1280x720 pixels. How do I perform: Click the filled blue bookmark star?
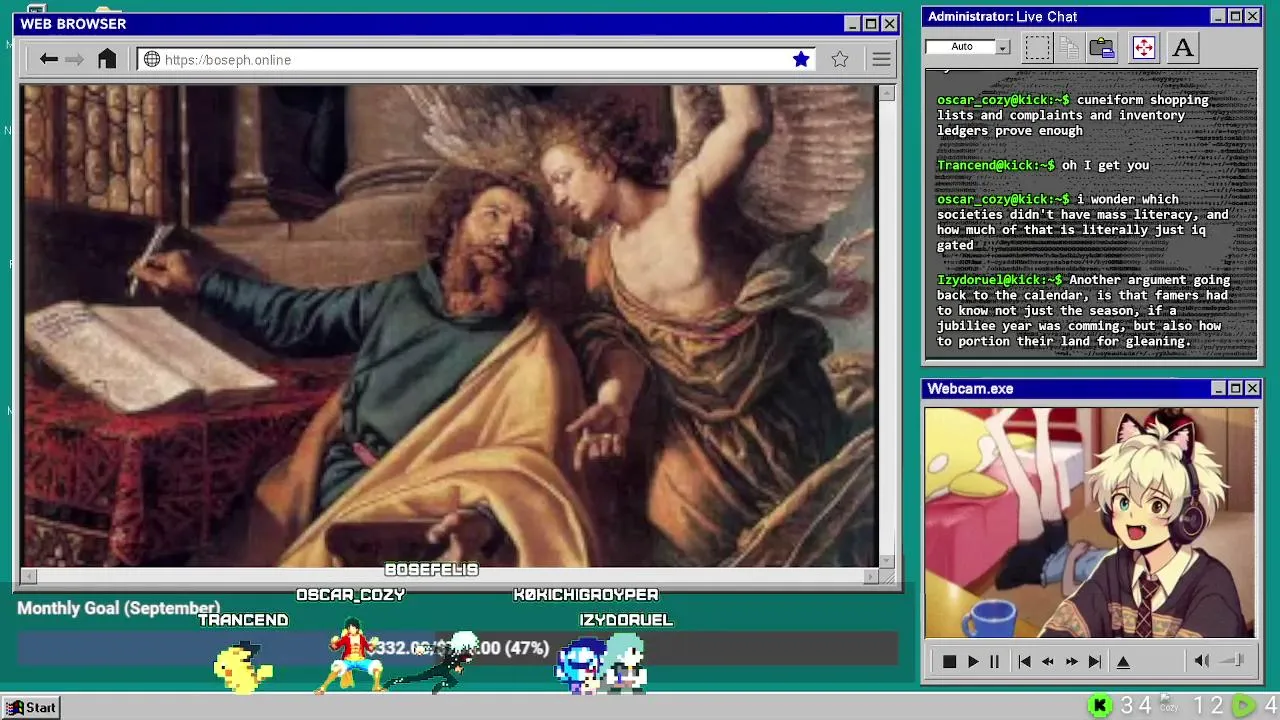tap(801, 60)
